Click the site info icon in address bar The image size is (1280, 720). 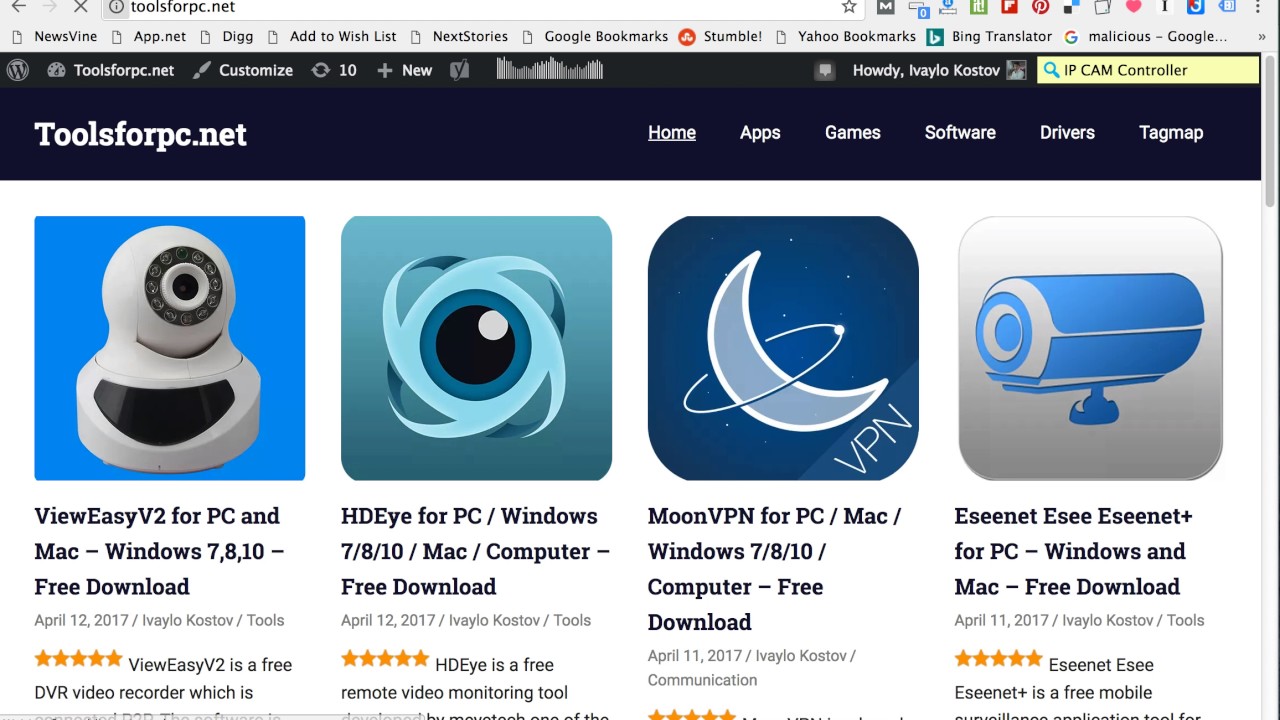[x=116, y=7]
